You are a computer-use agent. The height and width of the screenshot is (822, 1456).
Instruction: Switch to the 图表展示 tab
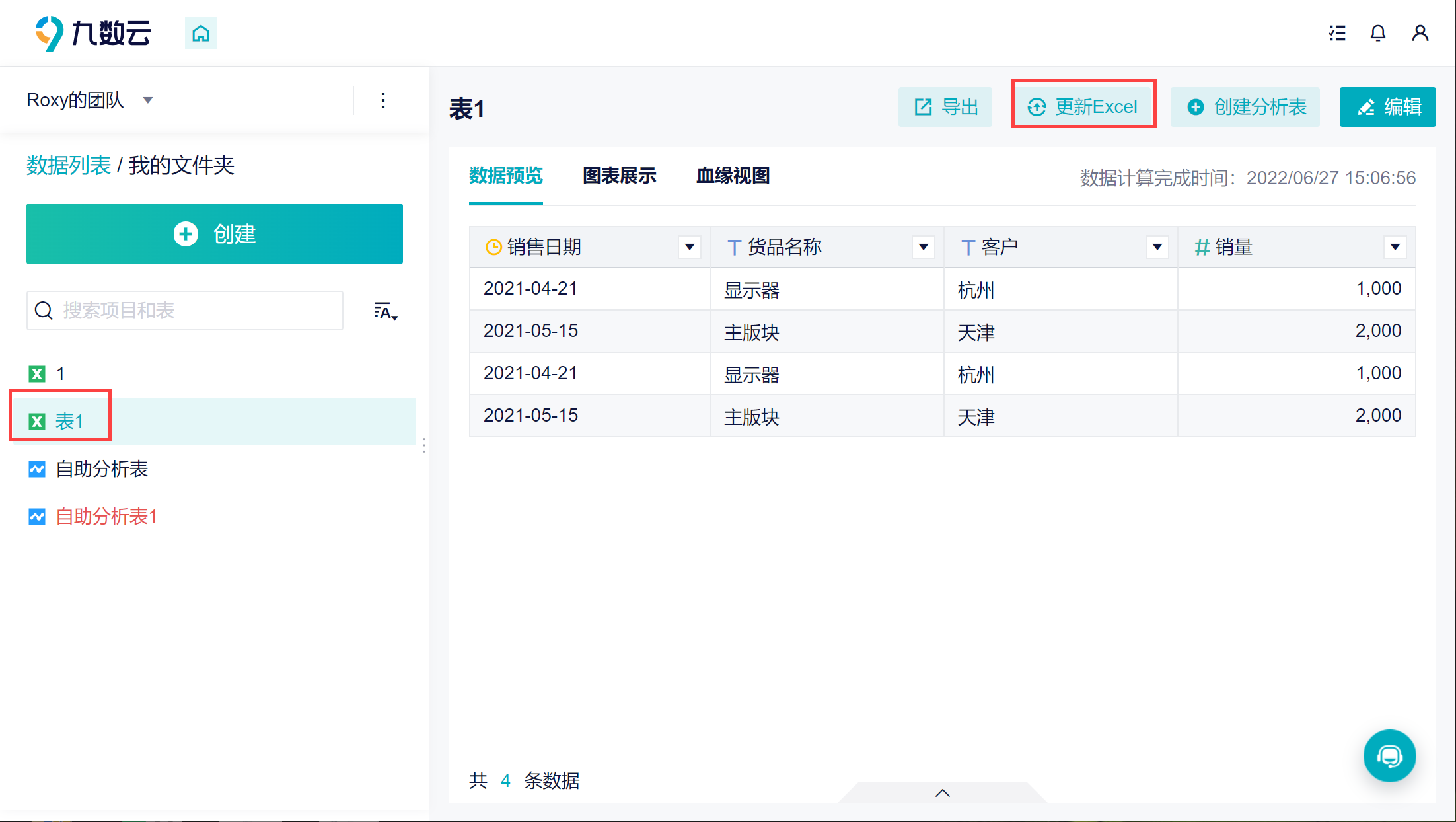click(x=619, y=176)
